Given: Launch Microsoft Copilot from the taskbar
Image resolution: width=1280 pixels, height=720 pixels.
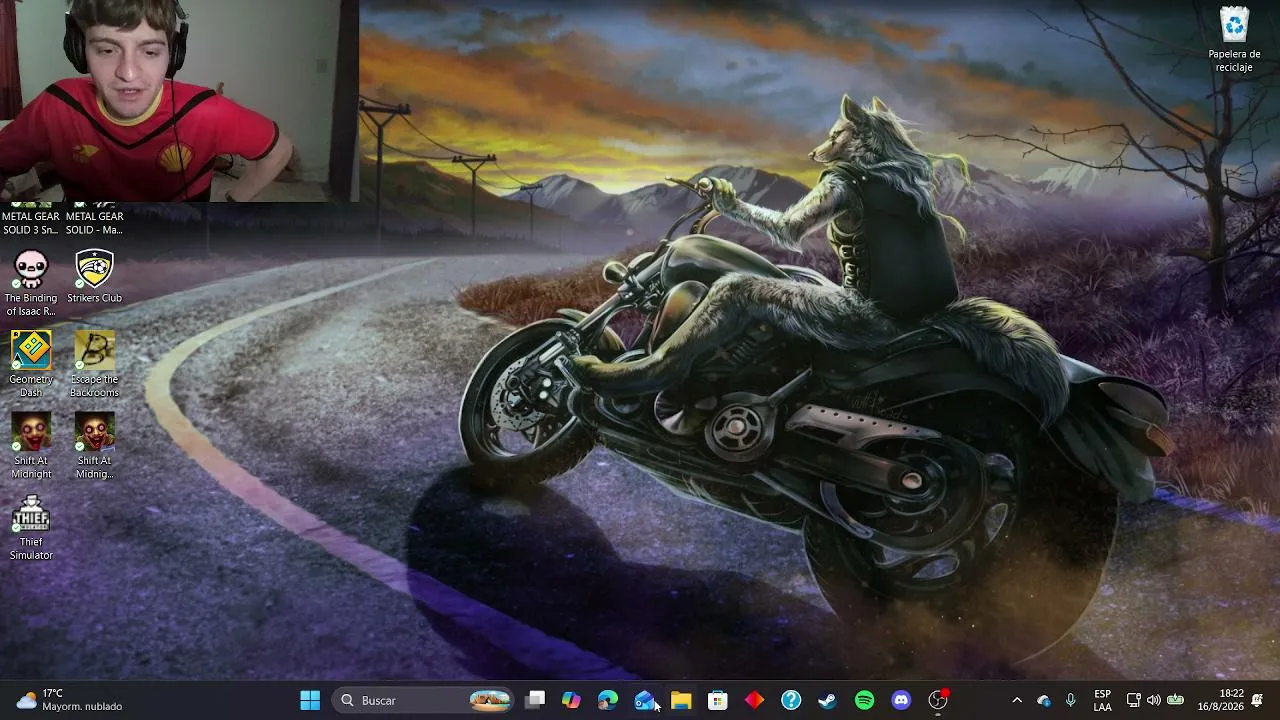Looking at the screenshot, I should (571, 700).
